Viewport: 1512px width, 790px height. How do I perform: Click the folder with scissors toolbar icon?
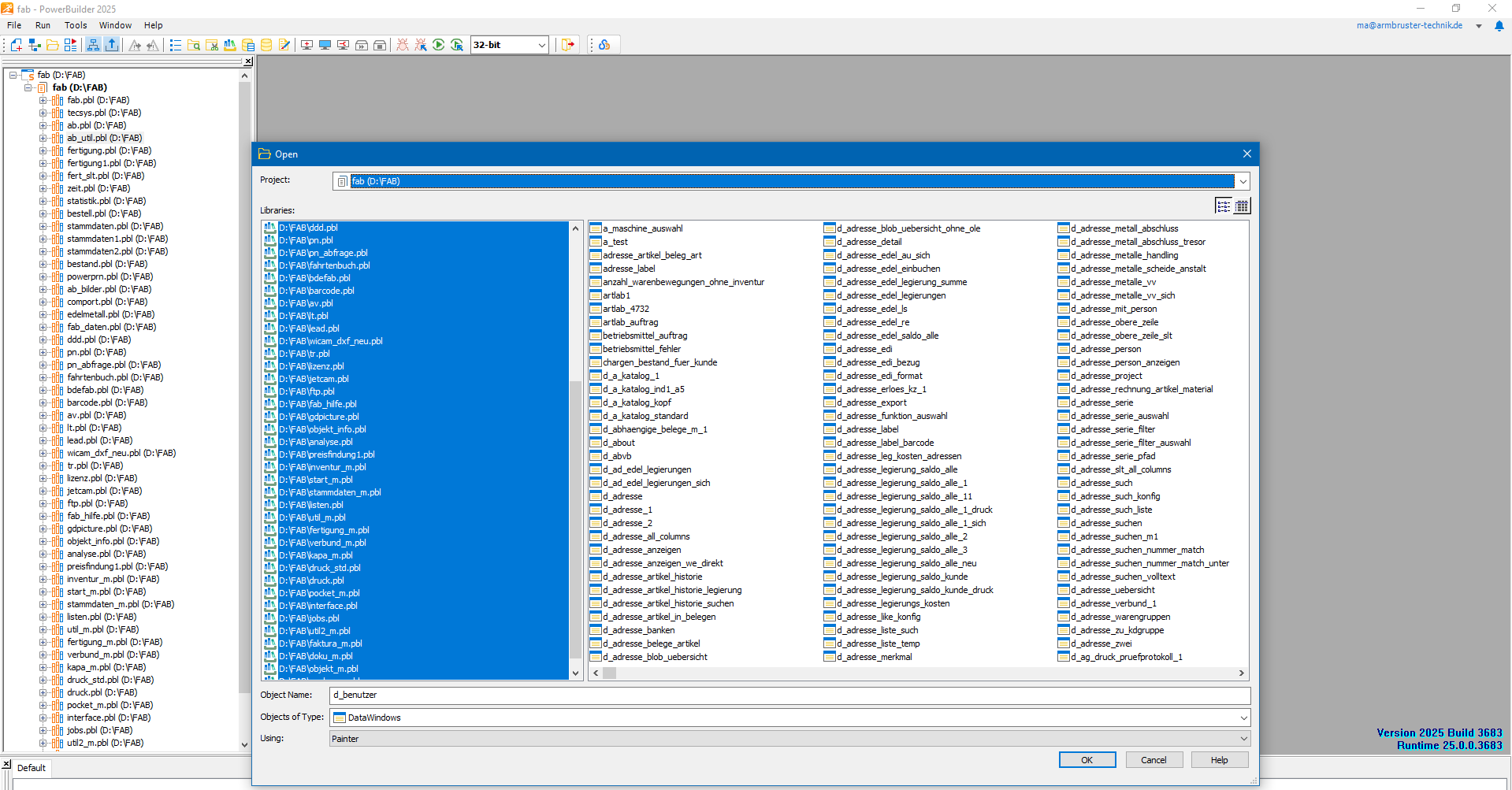212,45
